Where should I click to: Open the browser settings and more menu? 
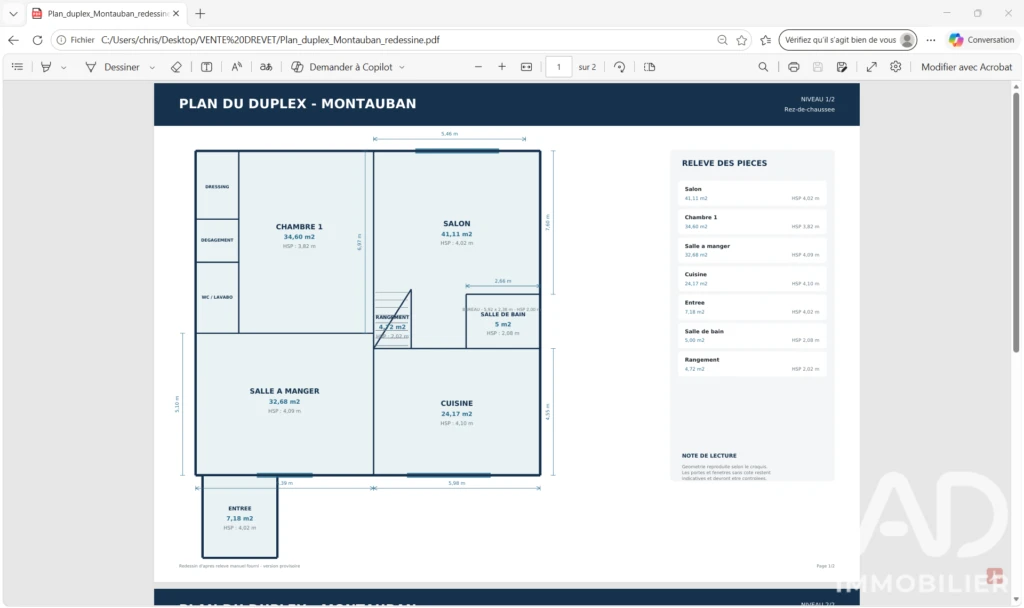pyautogui.click(x=931, y=40)
